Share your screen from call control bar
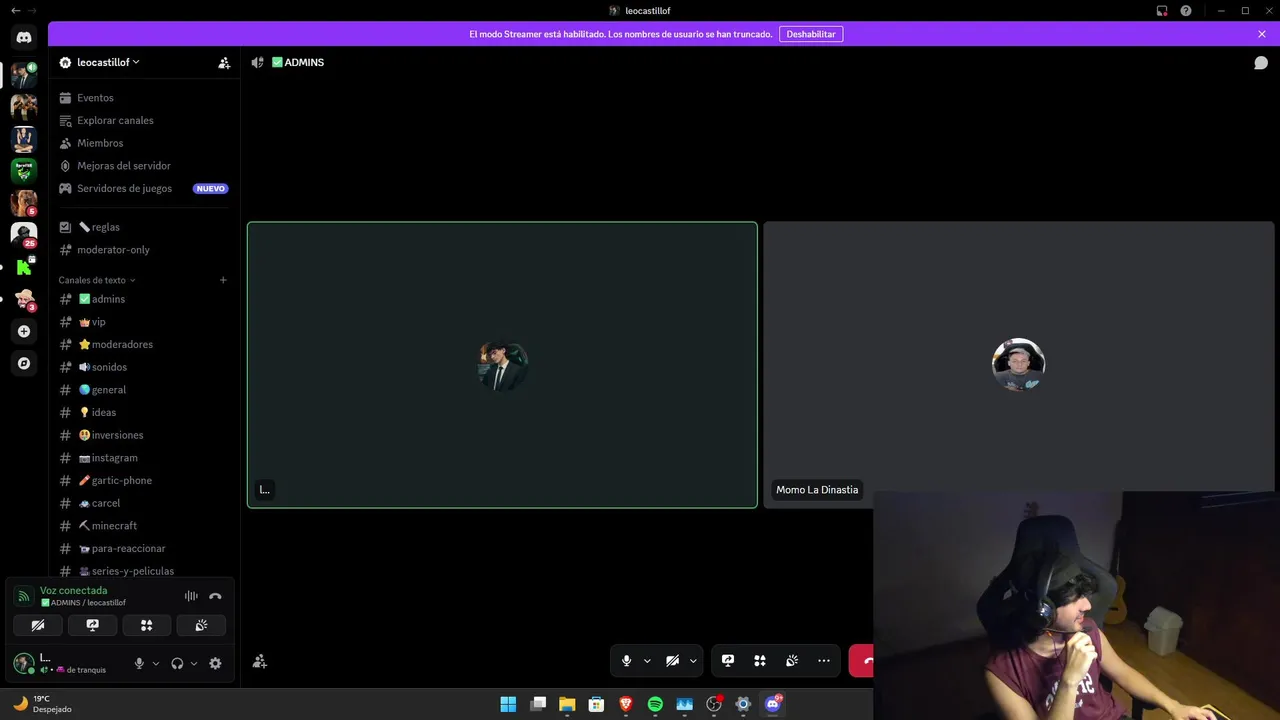 [x=728, y=661]
